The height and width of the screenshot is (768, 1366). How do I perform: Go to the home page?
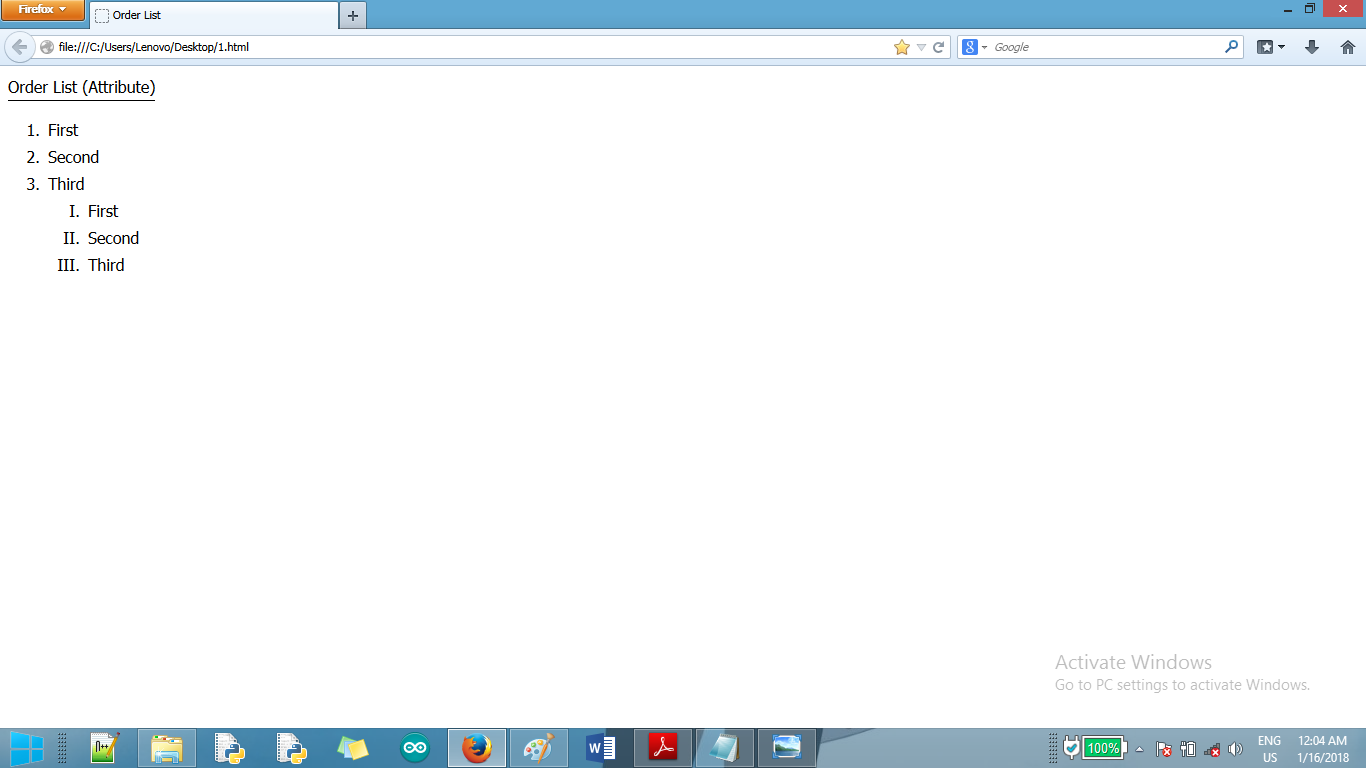point(1347,47)
